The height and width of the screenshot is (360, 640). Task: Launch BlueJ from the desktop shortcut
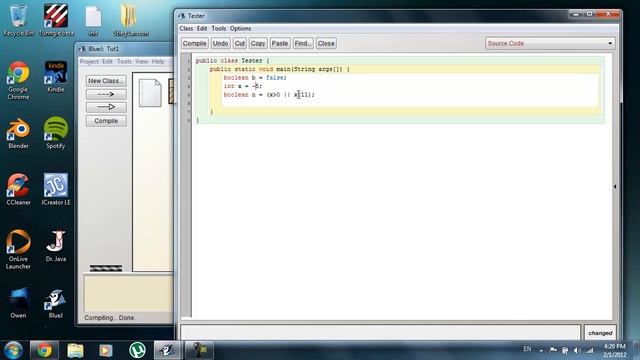tap(56, 304)
